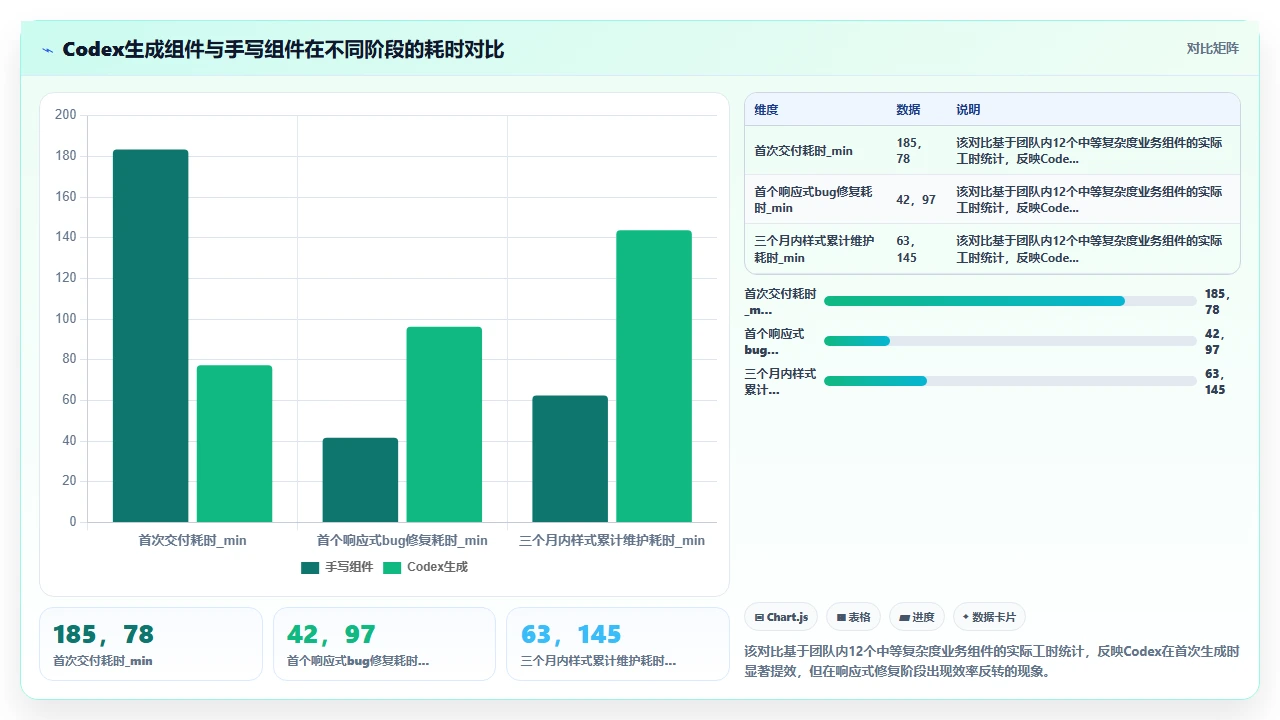Select 首次交付耗时_min in the table's first row
Screen dimensions: 1280x720
[x=804, y=151]
